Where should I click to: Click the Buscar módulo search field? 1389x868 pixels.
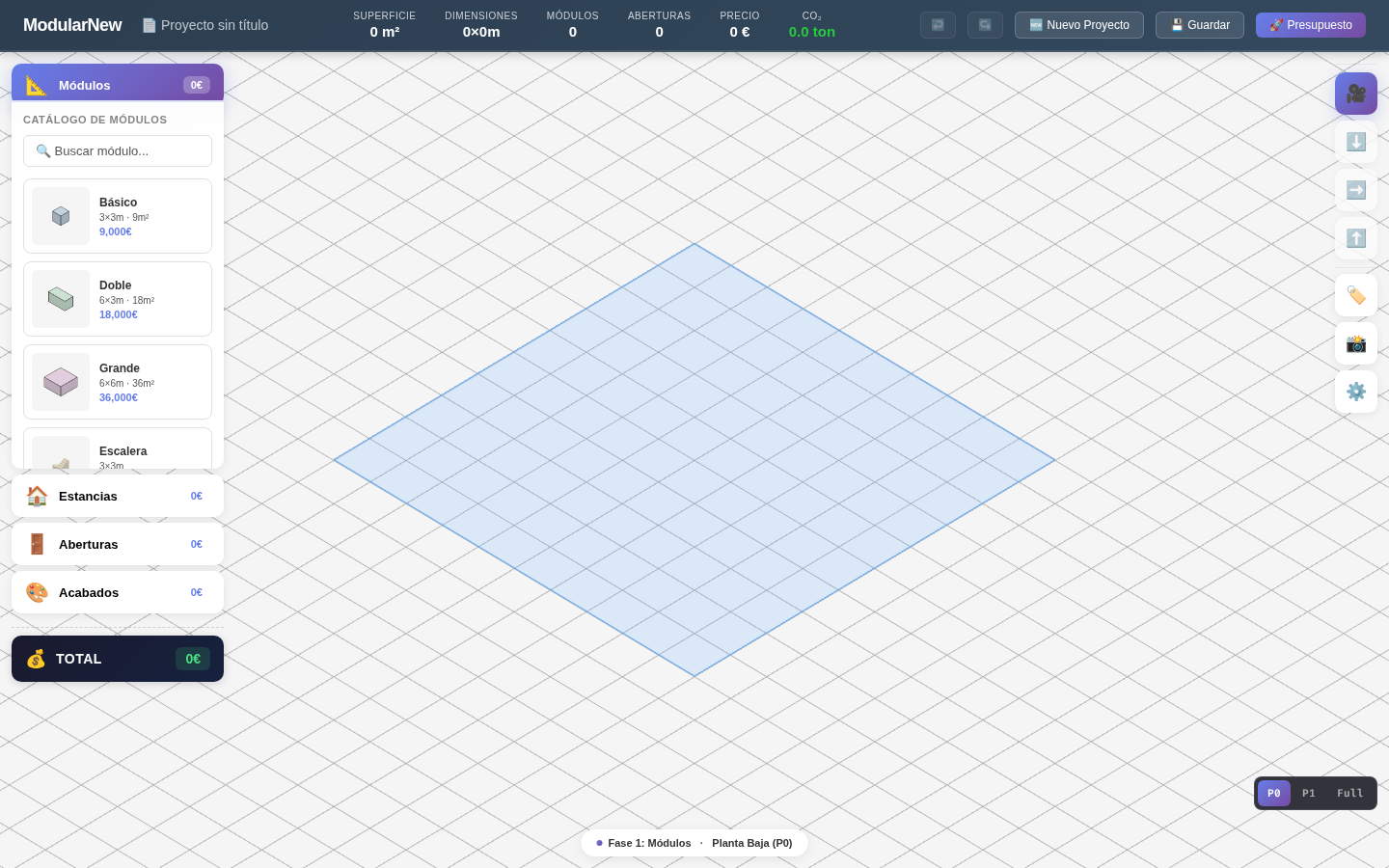tap(118, 150)
